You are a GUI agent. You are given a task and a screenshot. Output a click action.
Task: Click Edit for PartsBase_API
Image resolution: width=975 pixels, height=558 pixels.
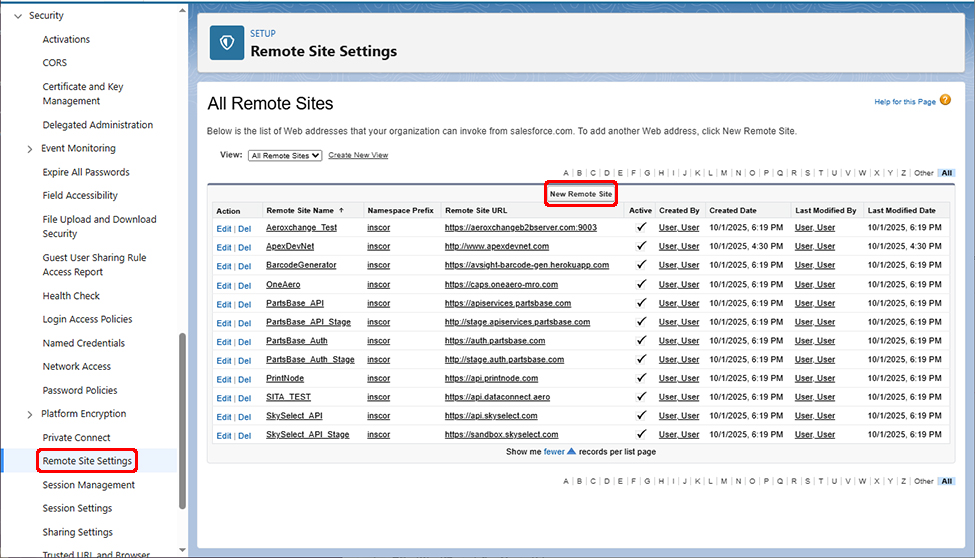point(223,304)
